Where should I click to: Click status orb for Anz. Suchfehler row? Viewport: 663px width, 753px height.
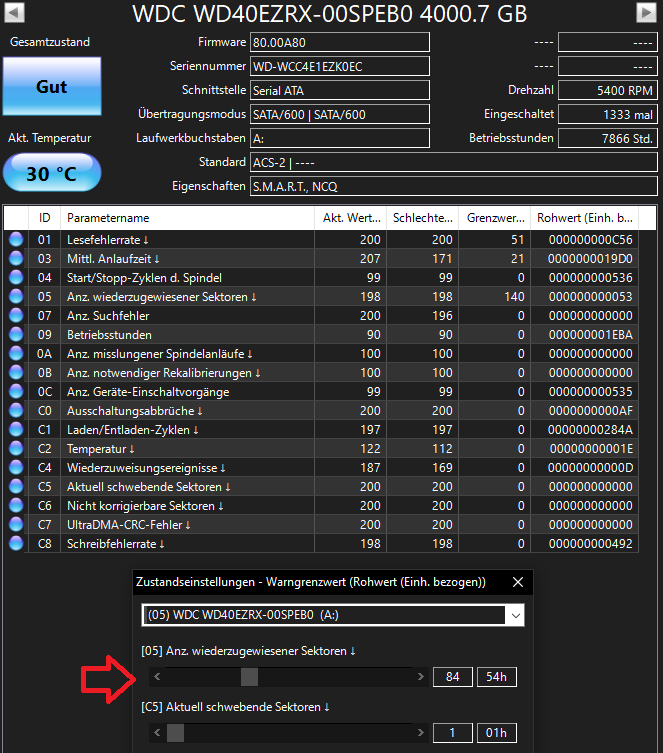pos(16,316)
